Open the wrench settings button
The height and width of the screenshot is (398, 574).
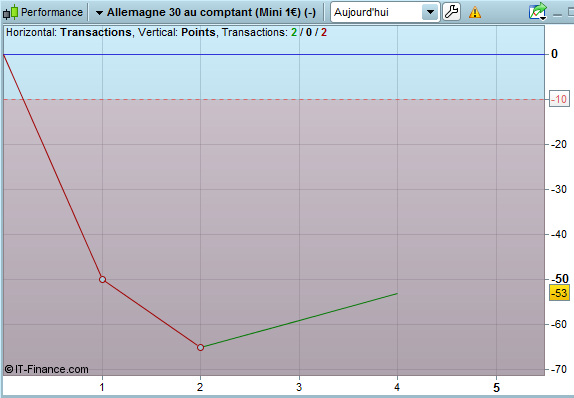click(451, 12)
